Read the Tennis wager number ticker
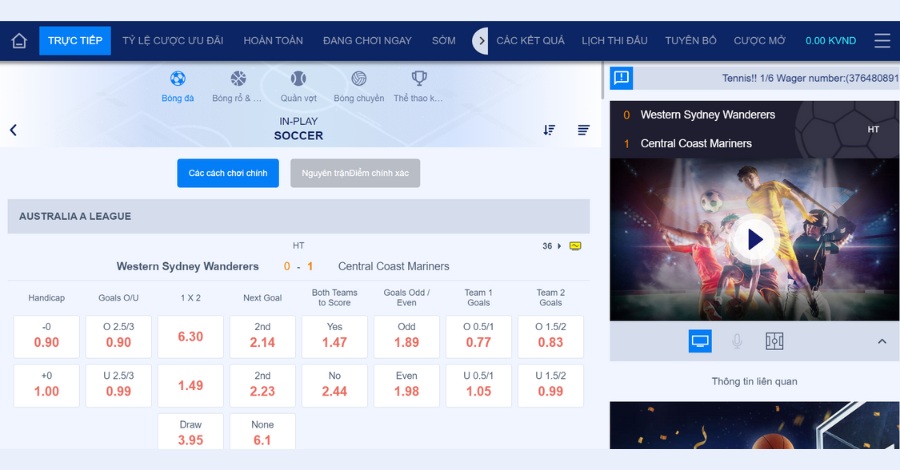Viewport: 900px width, 470px height. pos(810,78)
